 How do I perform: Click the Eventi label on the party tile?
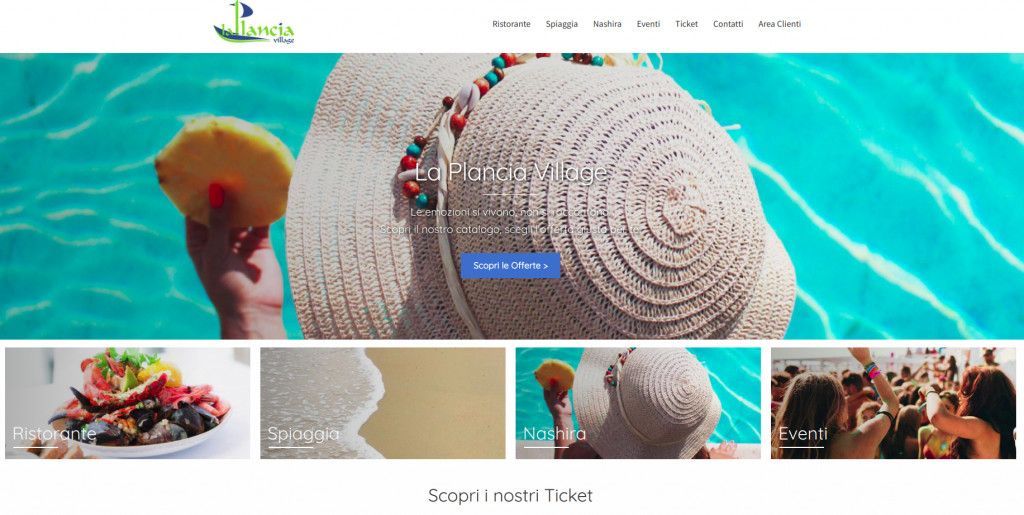(803, 433)
